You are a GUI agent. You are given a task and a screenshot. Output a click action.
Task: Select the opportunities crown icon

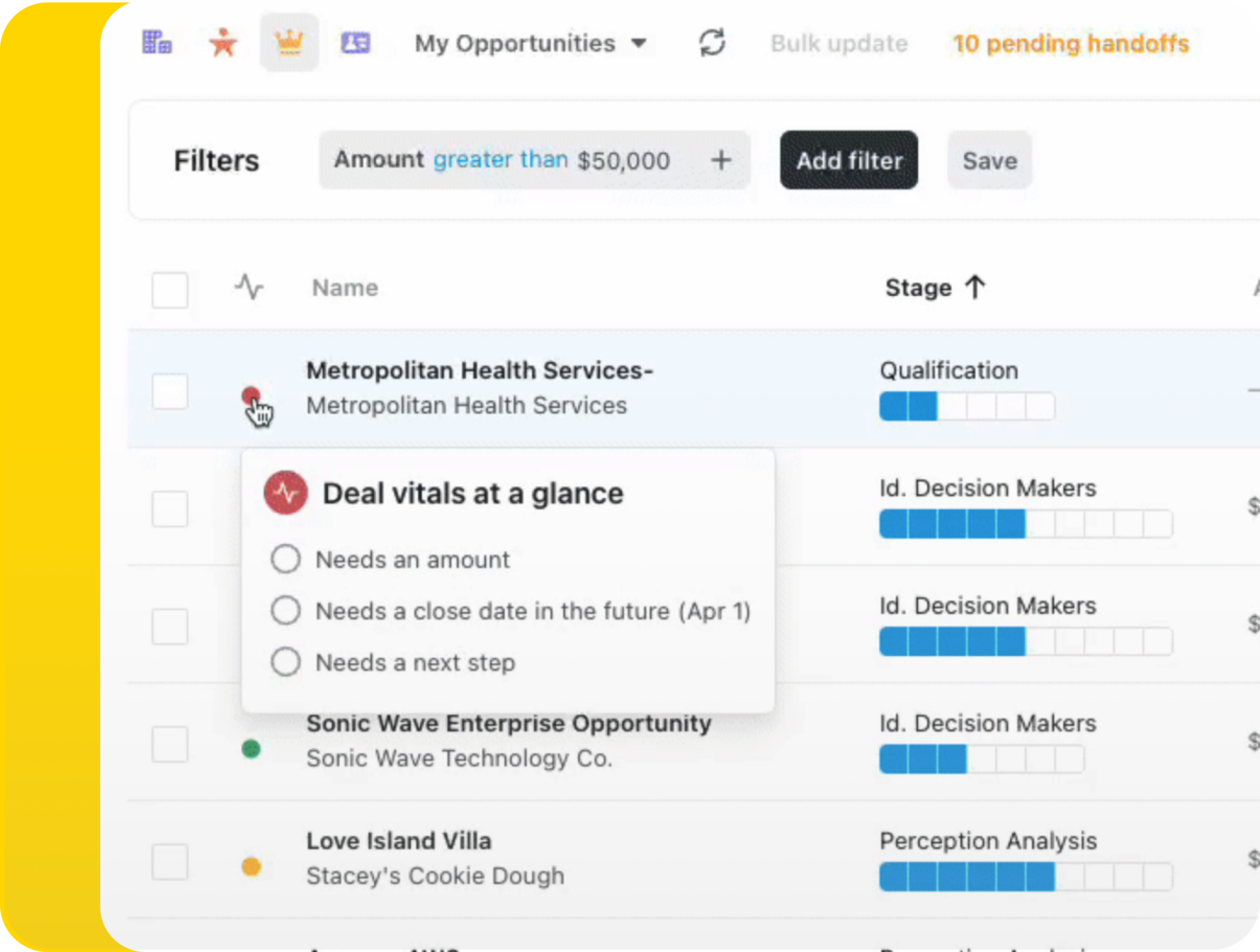coord(289,43)
